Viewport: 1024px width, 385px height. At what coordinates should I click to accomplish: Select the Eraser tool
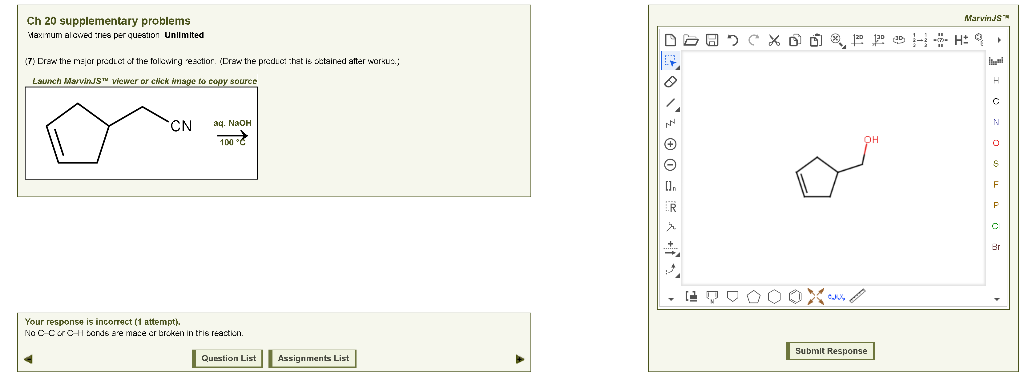(671, 82)
